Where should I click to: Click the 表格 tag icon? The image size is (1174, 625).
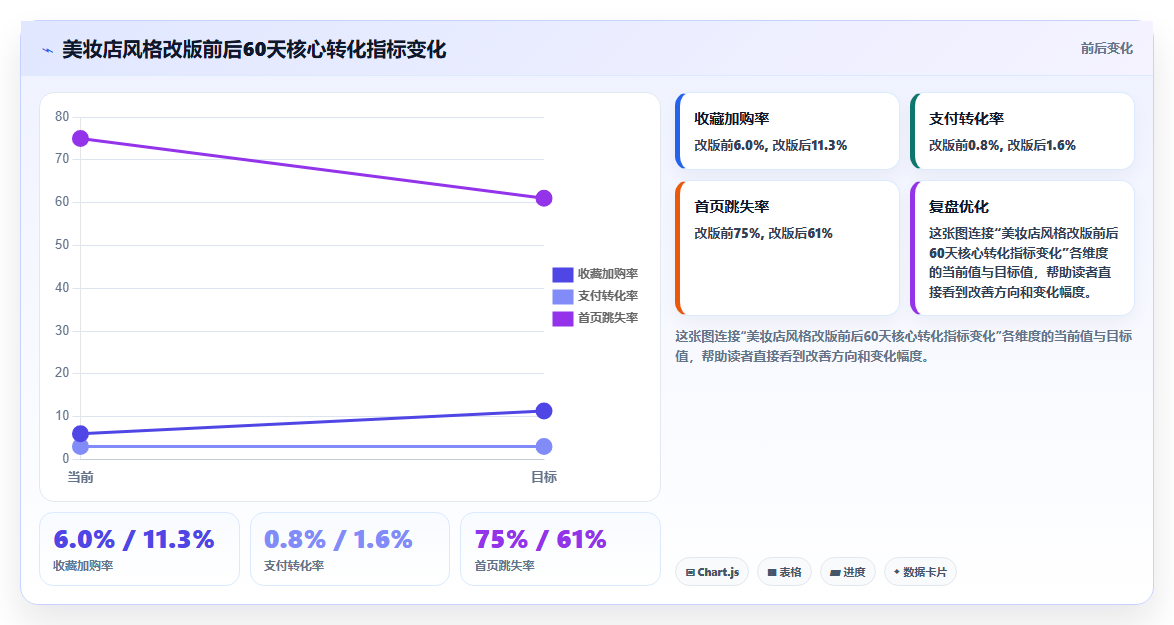click(x=772, y=573)
